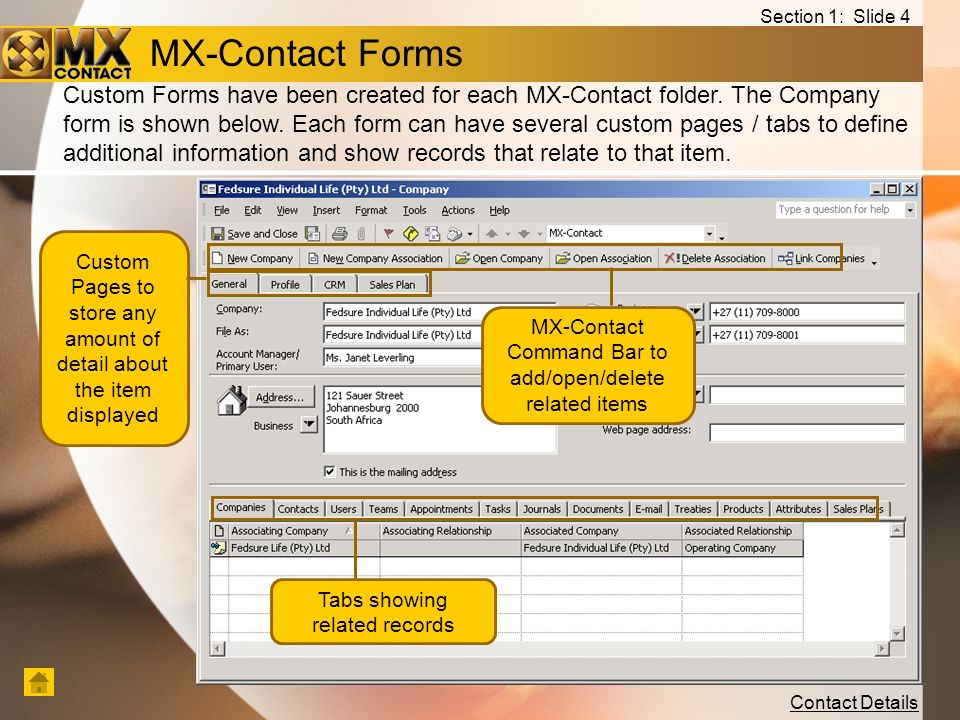Click the Print icon

pyautogui.click(x=340, y=233)
